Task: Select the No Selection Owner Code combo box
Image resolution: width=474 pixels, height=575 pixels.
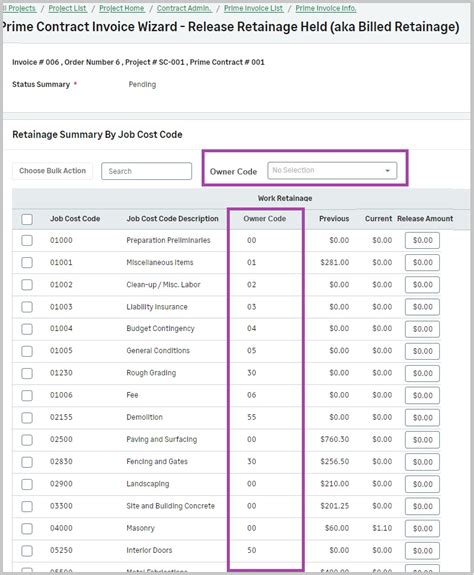Action: [332, 171]
